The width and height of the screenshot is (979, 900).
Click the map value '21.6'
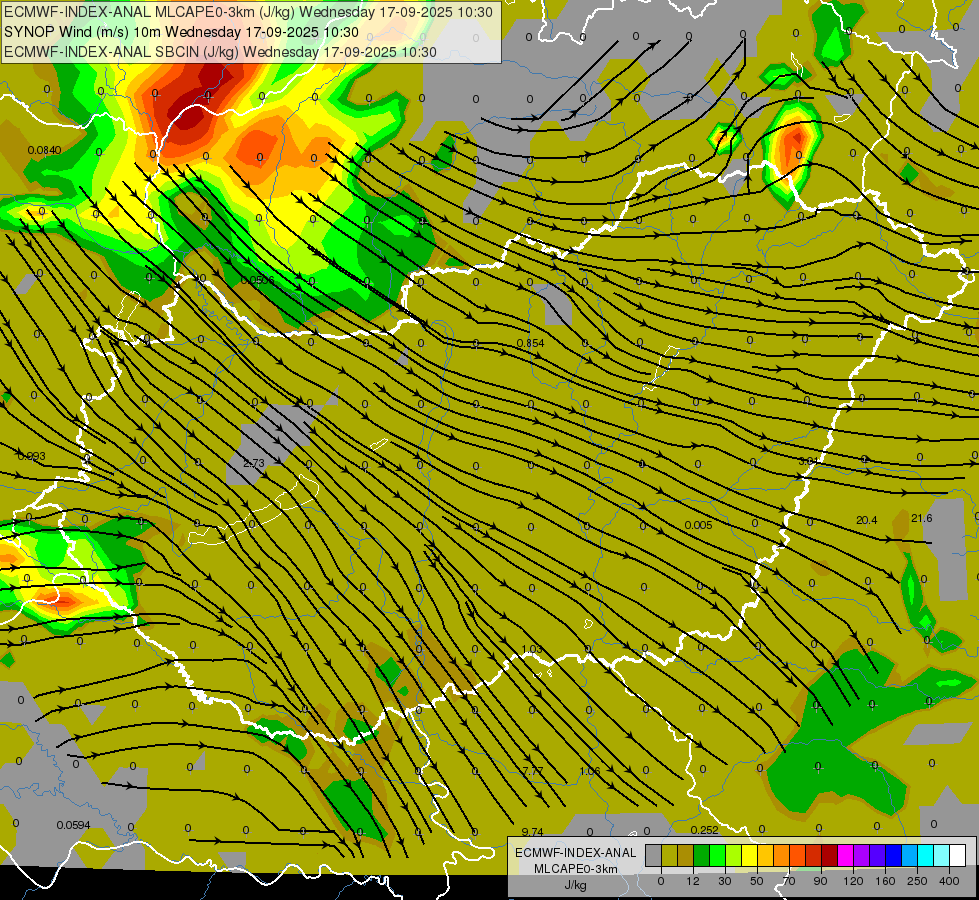(x=922, y=518)
